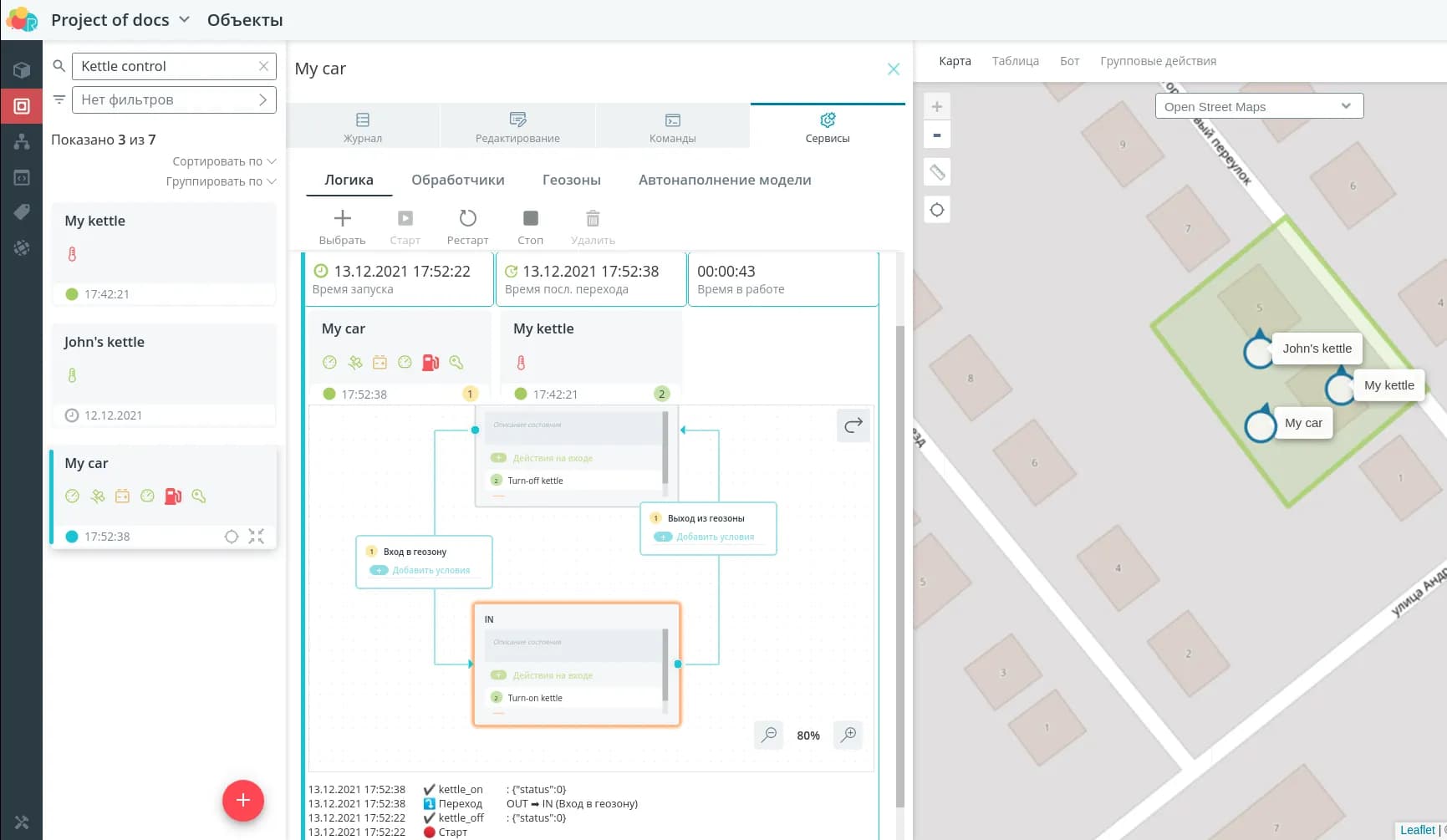
Task: Switch to the 'Журнал' tab
Action: (x=363, y=126)
